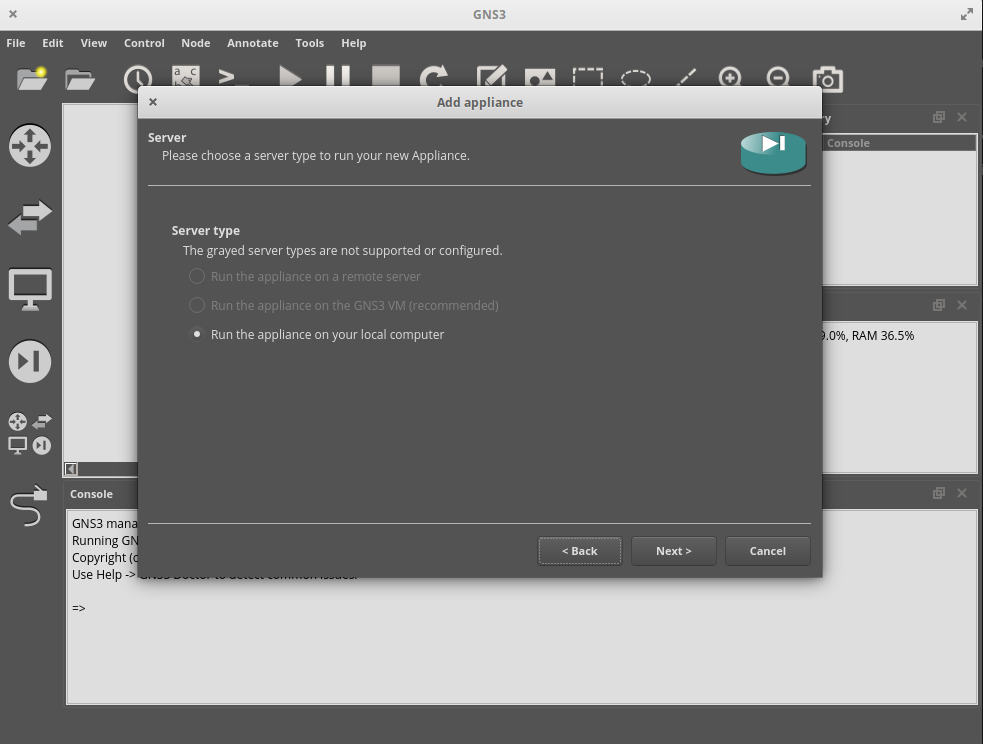Click workspace horizontal scrollbar left arrow
Image resolution: width=983 pixels, height=744 pixels.
click(71, 469)
